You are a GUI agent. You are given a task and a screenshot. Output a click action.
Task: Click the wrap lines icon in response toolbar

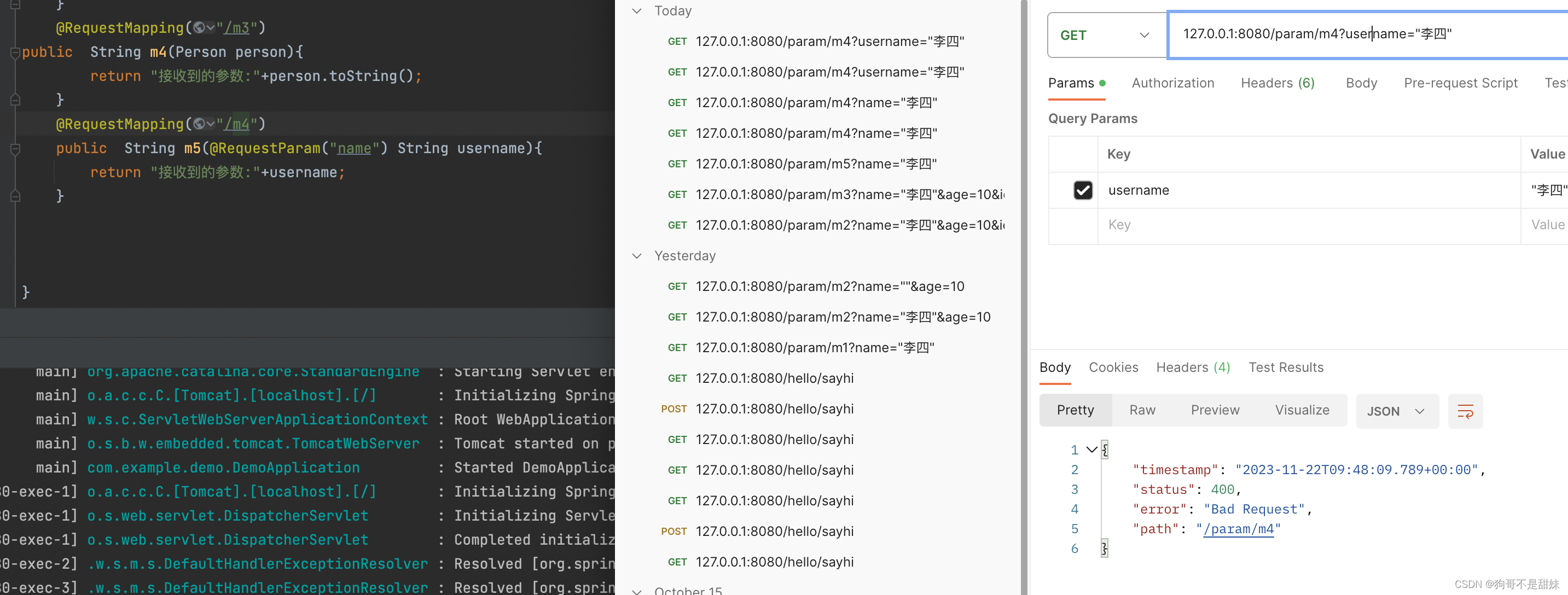pos(1465,411)
